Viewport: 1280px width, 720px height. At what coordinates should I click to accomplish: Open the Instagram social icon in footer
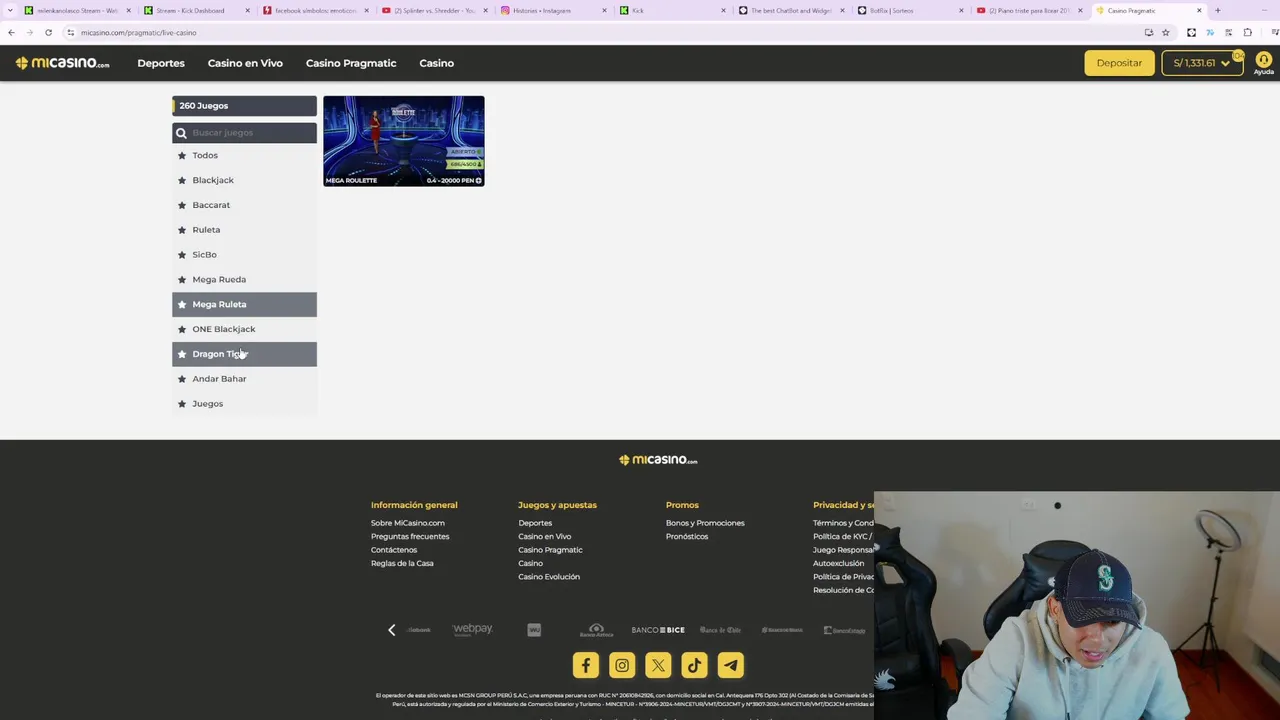click(x=622, y=665)
